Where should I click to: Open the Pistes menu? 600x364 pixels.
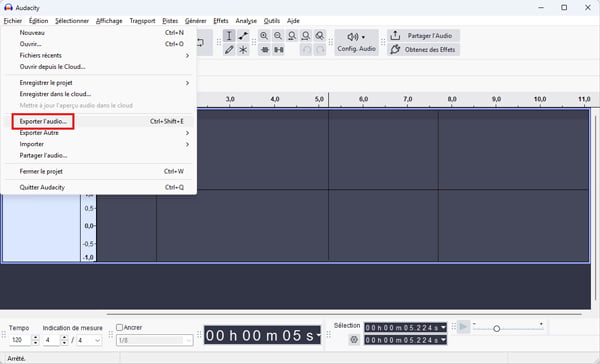pos(170,21)
